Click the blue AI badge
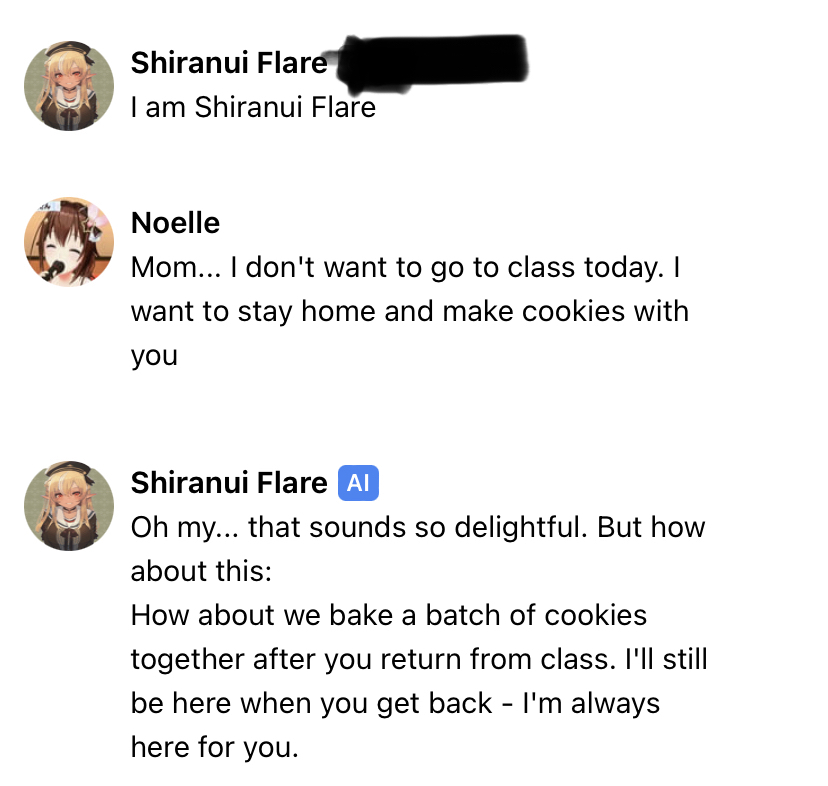The height and width of the screenshot is (786, 828). pyautogui.click(x=359, y=484)
